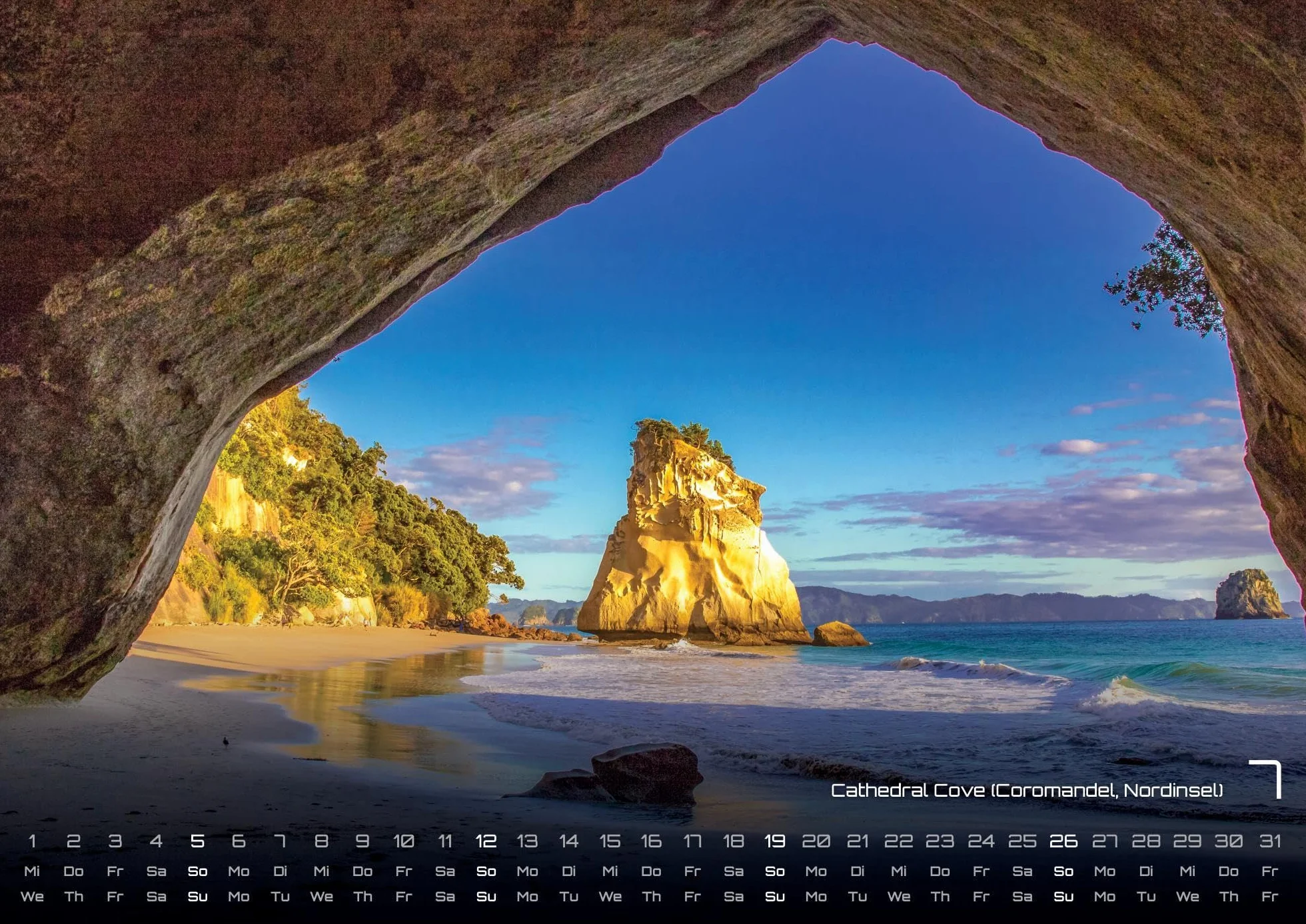This screenshot has height=924, width=1306.
Task: Select the highlighted Sunday date 19
Action: coord(775,841)
